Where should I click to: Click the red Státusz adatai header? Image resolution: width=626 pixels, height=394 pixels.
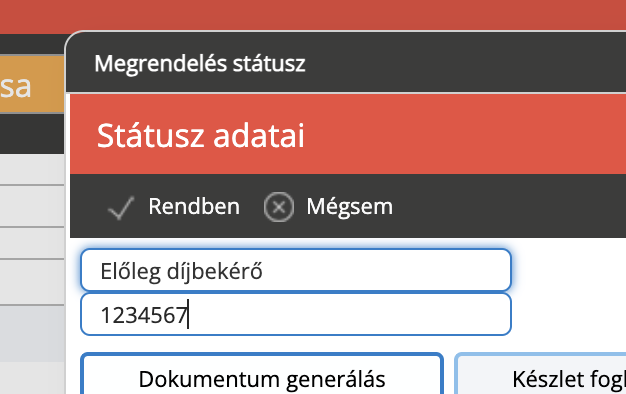pos(348,135)
